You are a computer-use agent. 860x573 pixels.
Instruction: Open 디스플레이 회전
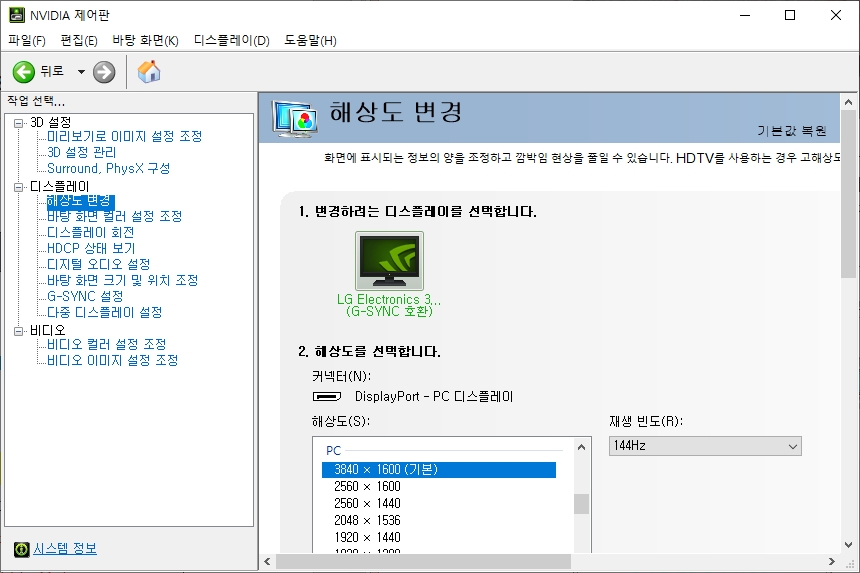coord(90,232)
